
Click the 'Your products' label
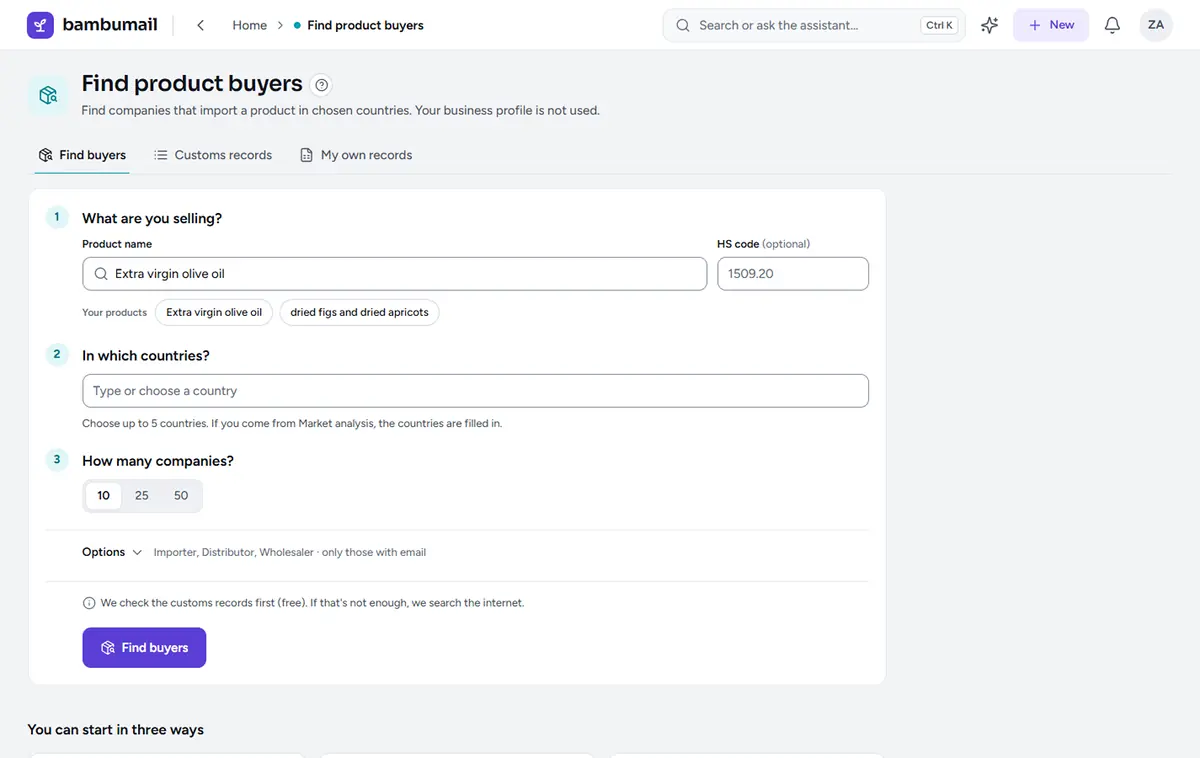pos(114,313)
